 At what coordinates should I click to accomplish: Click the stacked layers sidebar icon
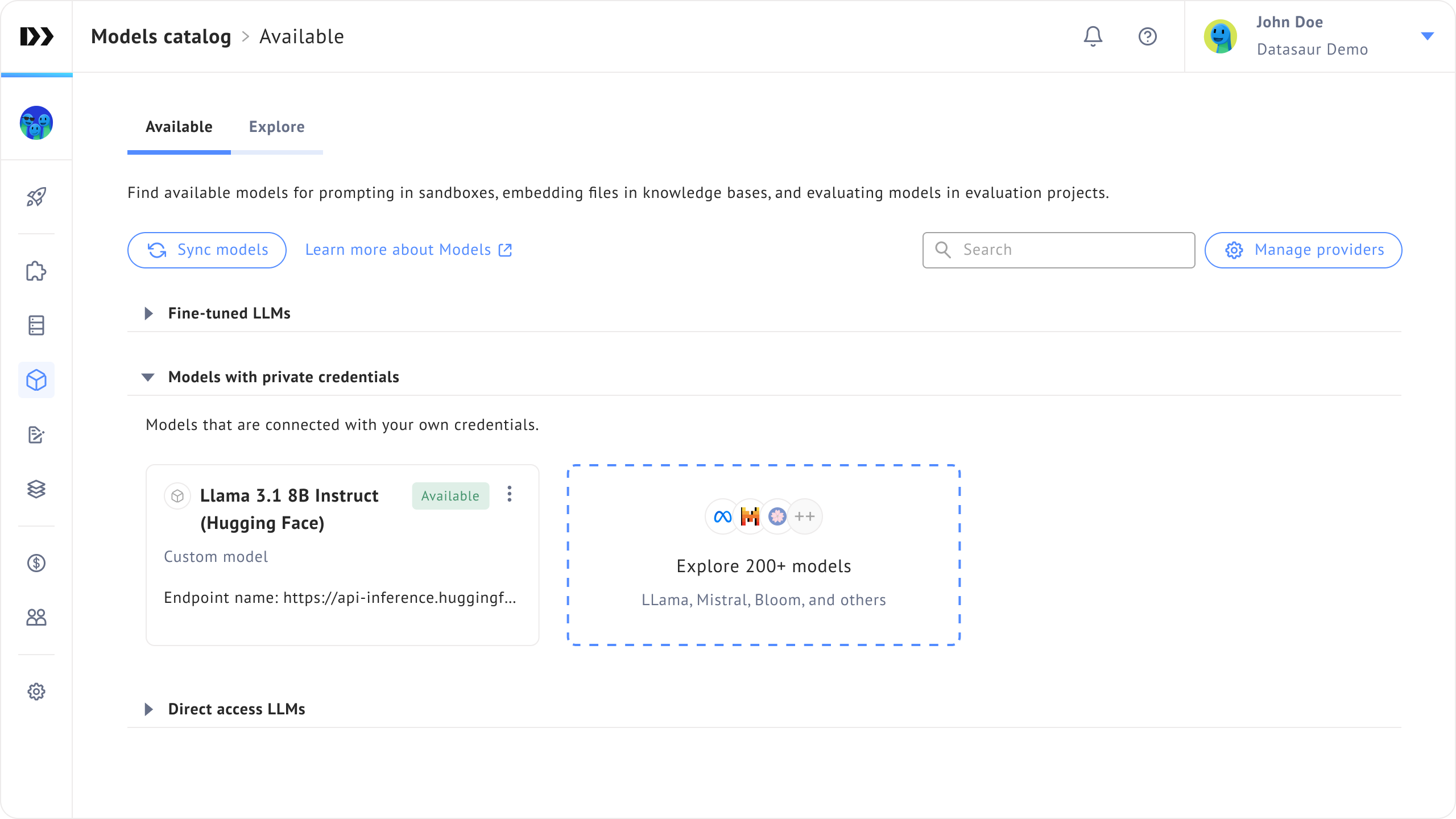click(x=36, y=489)
